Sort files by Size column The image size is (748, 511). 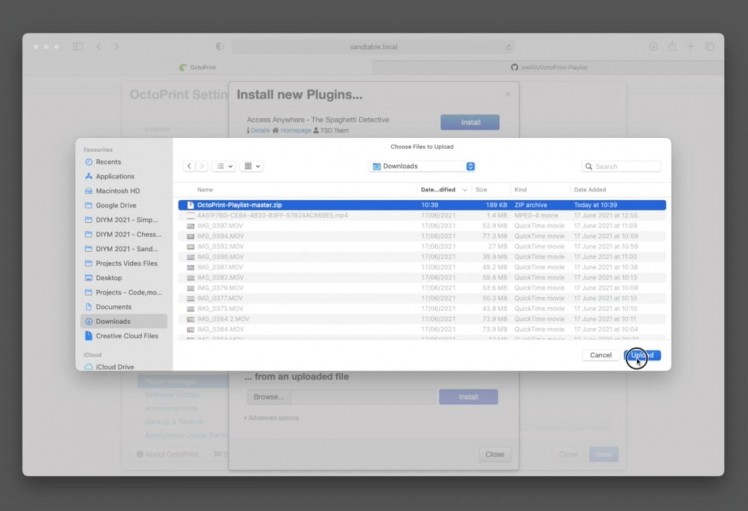pyautogui.click(x=481, y=189)
